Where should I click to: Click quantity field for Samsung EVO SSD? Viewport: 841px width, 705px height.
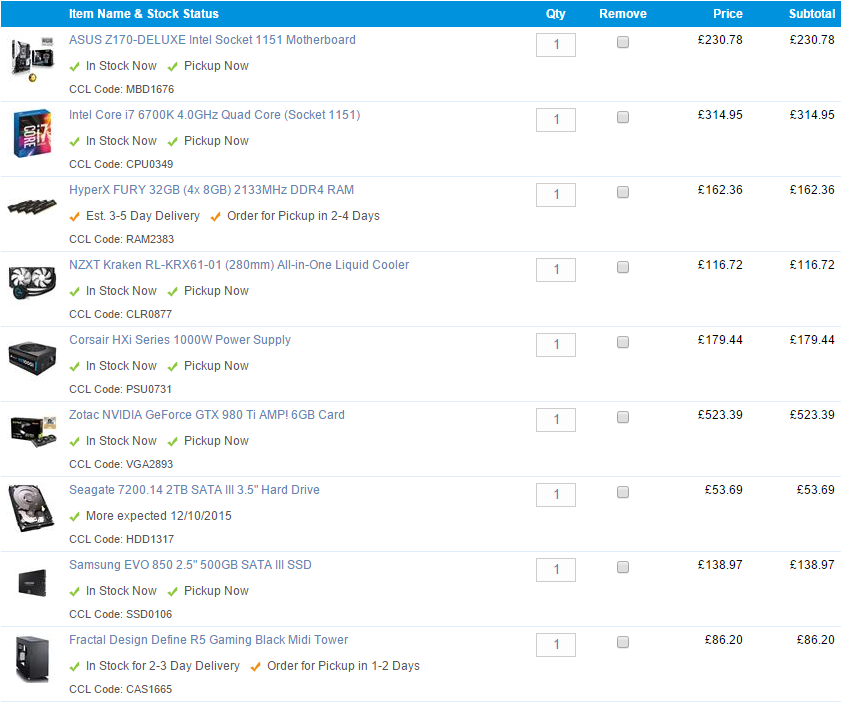pos(556,570)
